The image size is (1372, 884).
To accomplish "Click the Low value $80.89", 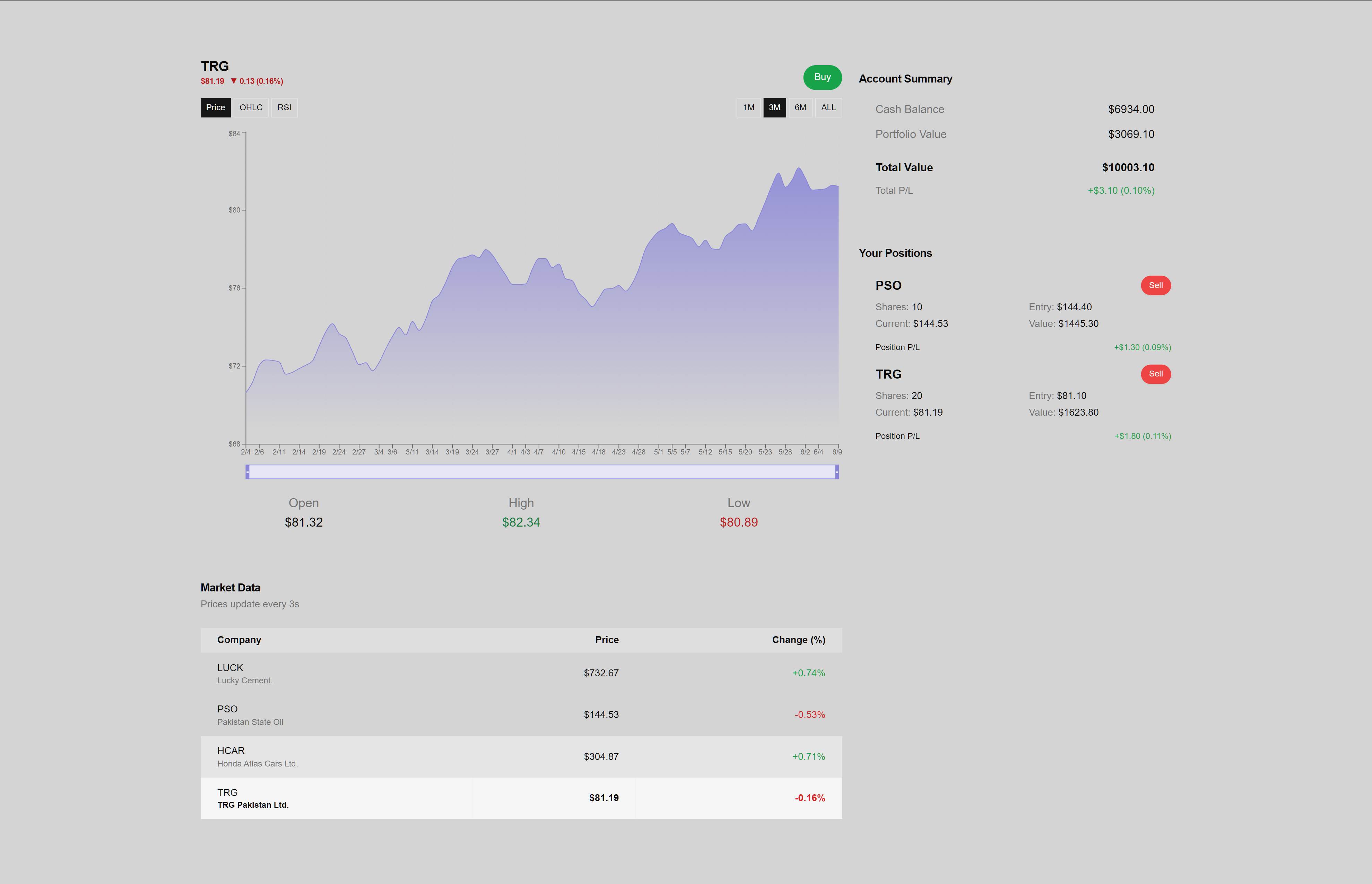I will [738, 522].
